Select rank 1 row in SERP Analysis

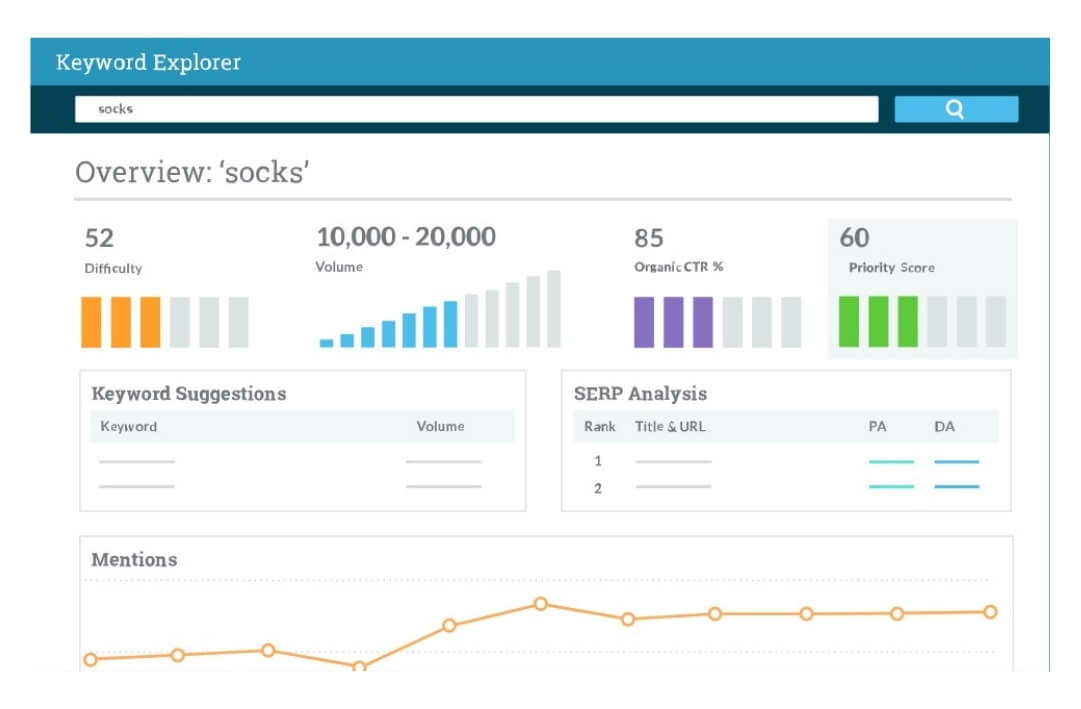[x=786, y=461]
